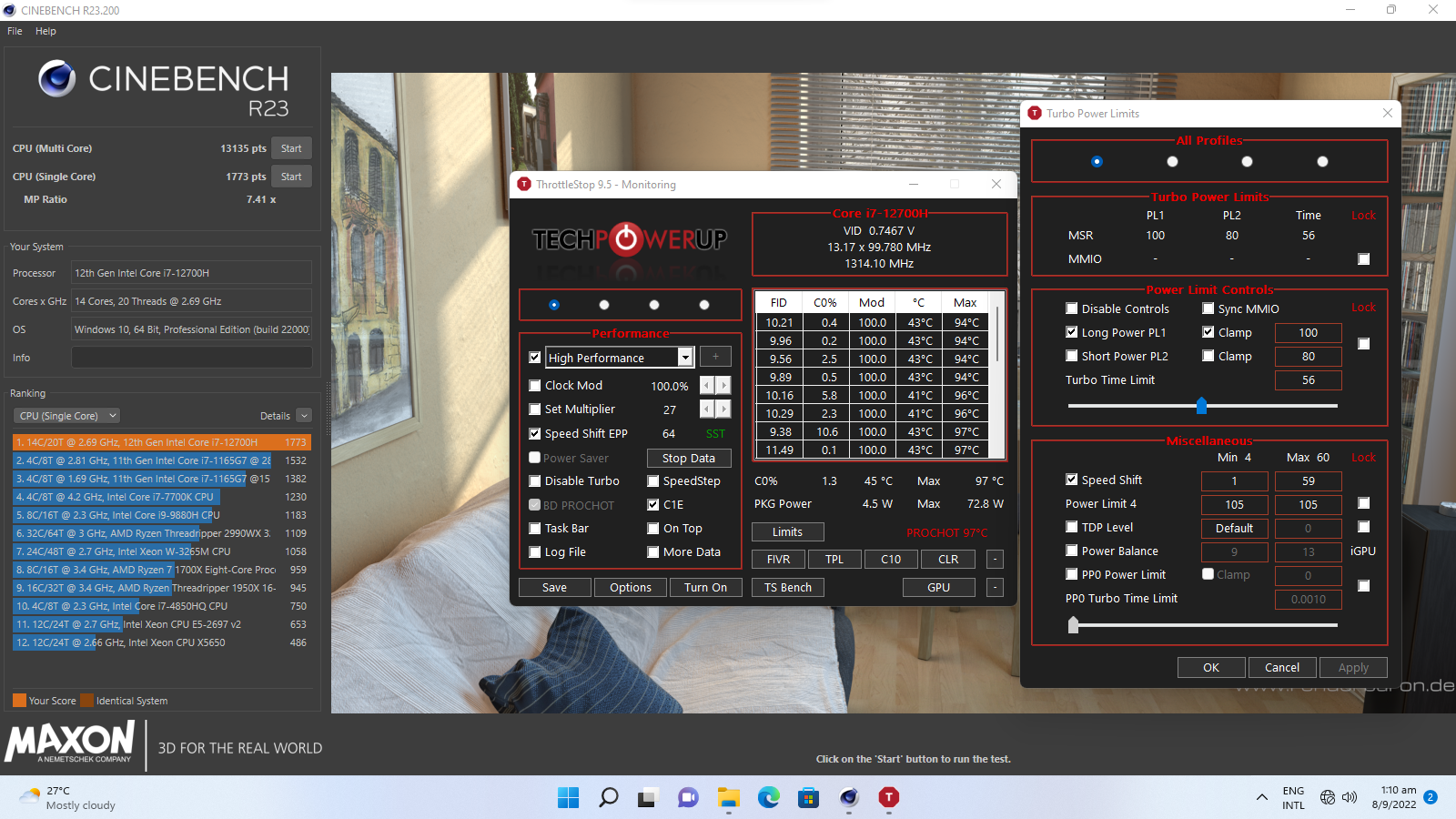This screenshot has width=1456, height=819.
Task: Enable Log File checkbox
Action: 535,552
